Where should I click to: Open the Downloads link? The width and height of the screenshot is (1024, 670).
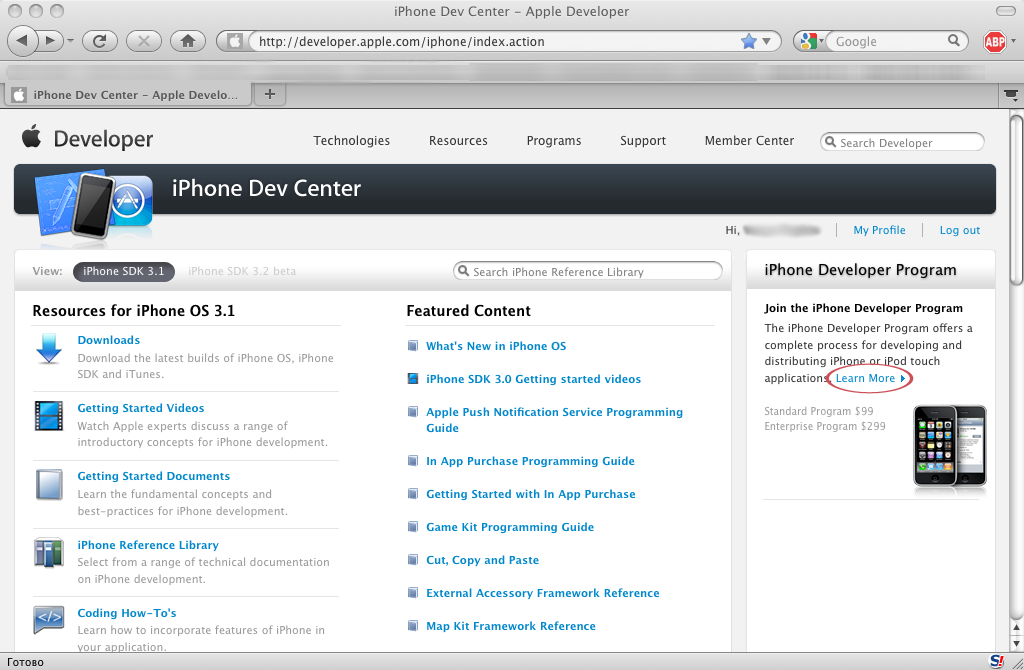pos(108,340)
